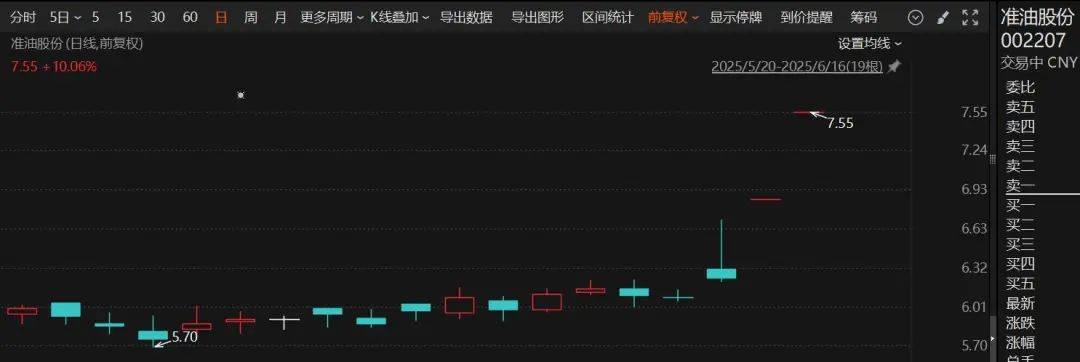Select the 5-minute K-line period

tap(95, 18)
